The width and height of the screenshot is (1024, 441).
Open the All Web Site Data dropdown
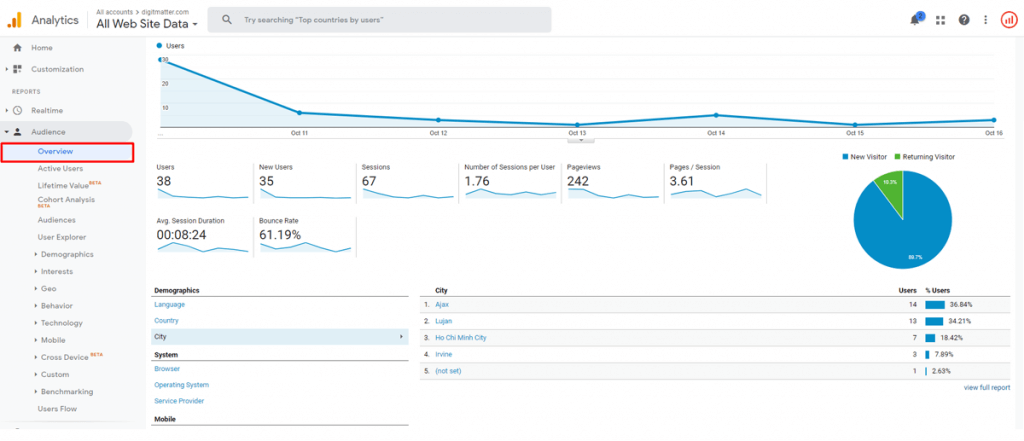coord(147,23)
